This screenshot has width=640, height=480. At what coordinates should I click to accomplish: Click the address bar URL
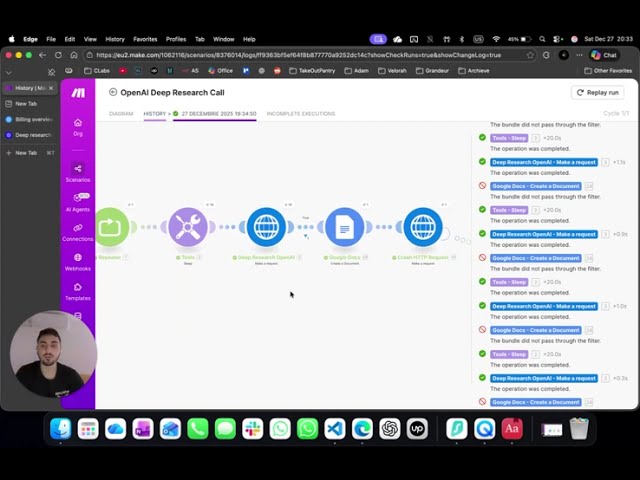pos(299,55)
